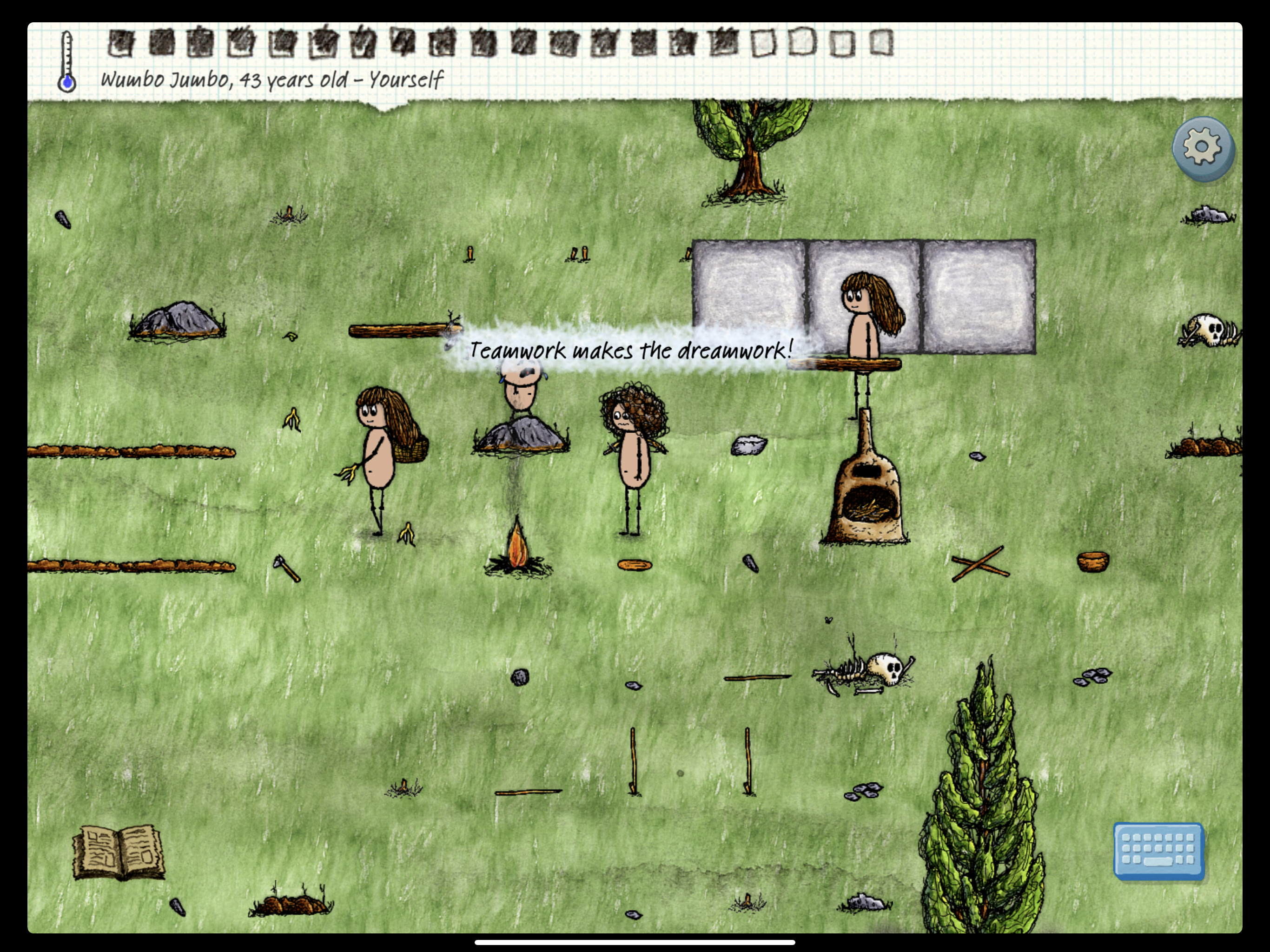Open the settings gear
This screenshot has height=952, width=1270.
[1202, 148]
